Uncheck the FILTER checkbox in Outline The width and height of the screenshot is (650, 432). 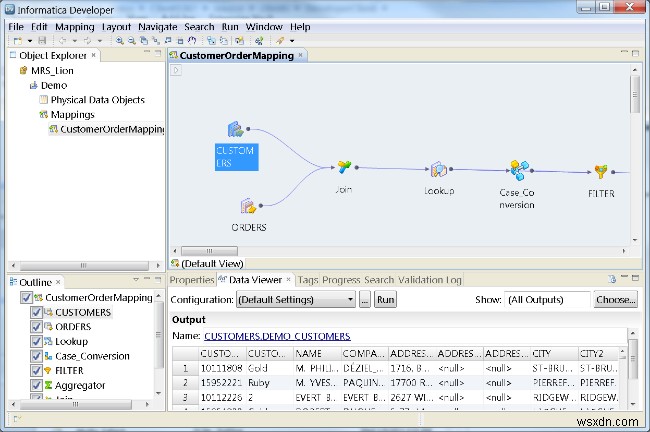[x=37, y=370]
